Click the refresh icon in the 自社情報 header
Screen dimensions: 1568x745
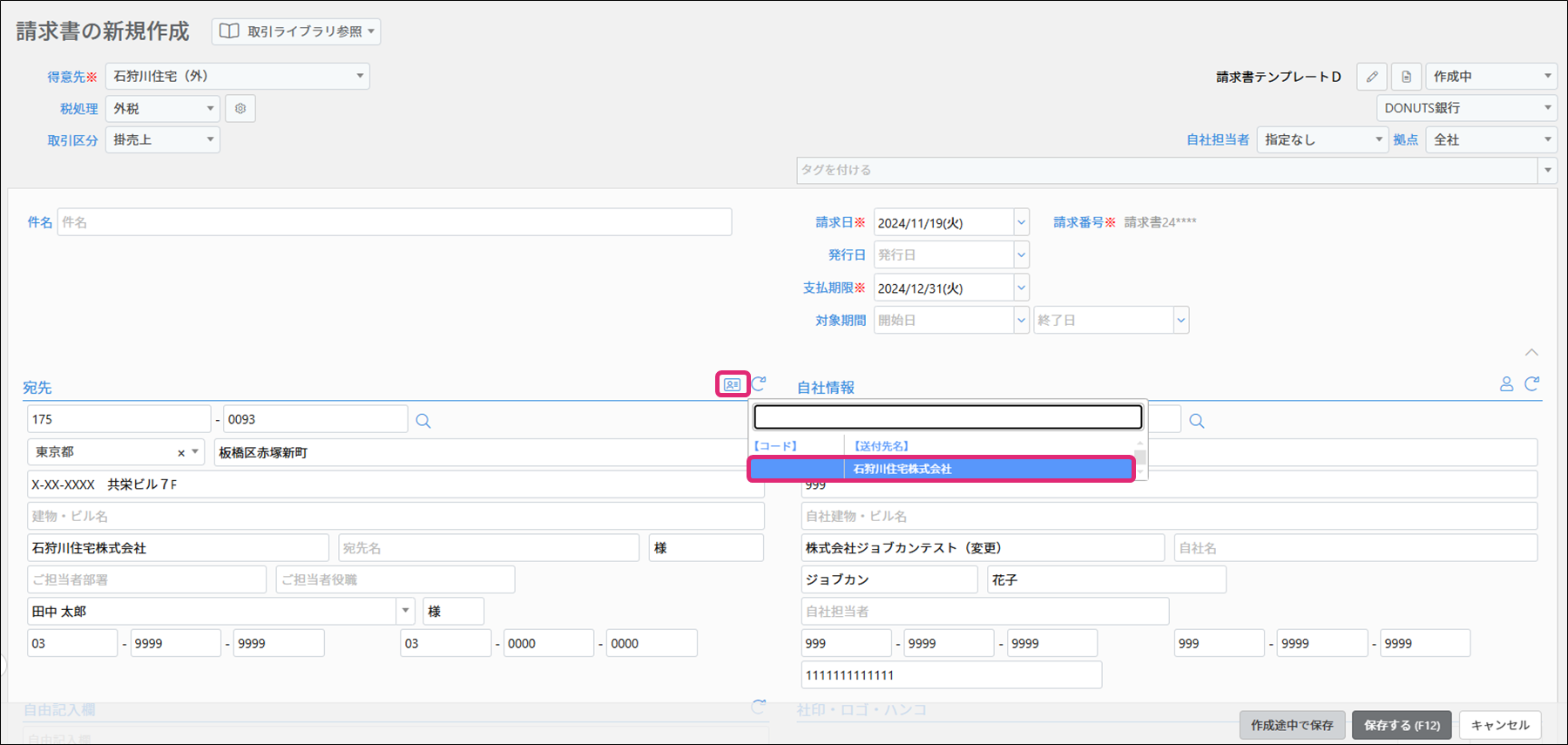coord(1532,384)
